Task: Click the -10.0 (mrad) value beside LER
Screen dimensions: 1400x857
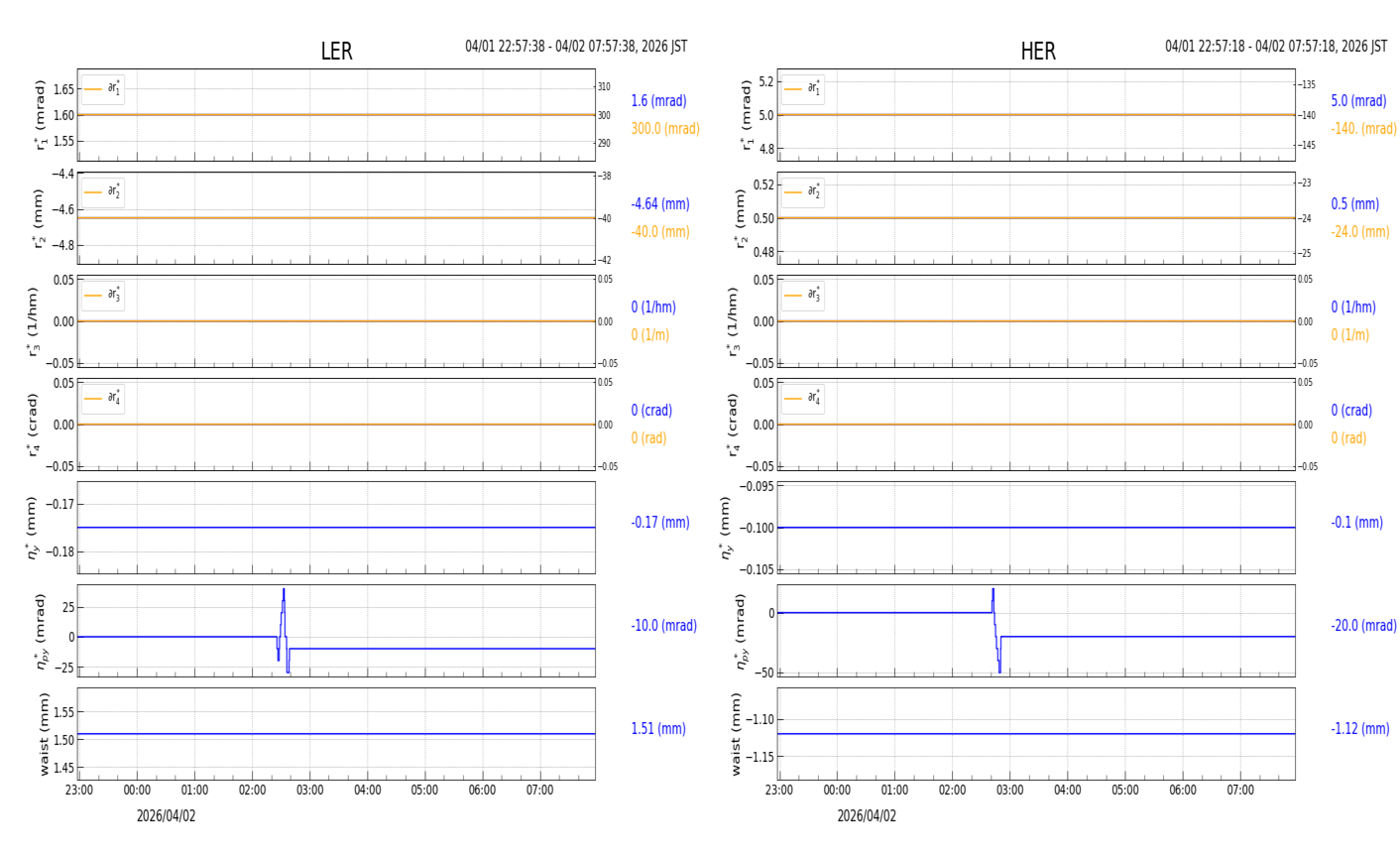Action: 664,625
